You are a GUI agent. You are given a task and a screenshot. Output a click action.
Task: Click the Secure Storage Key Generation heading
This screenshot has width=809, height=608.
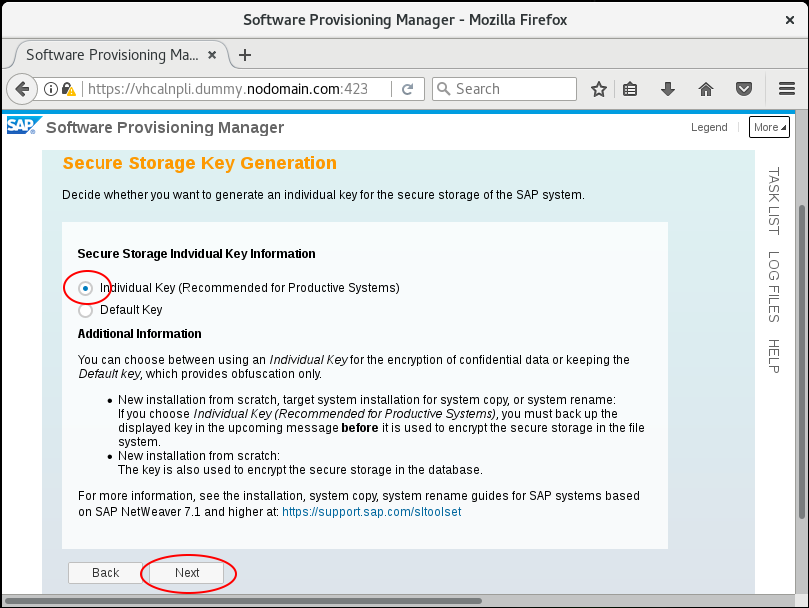[200, 163]
